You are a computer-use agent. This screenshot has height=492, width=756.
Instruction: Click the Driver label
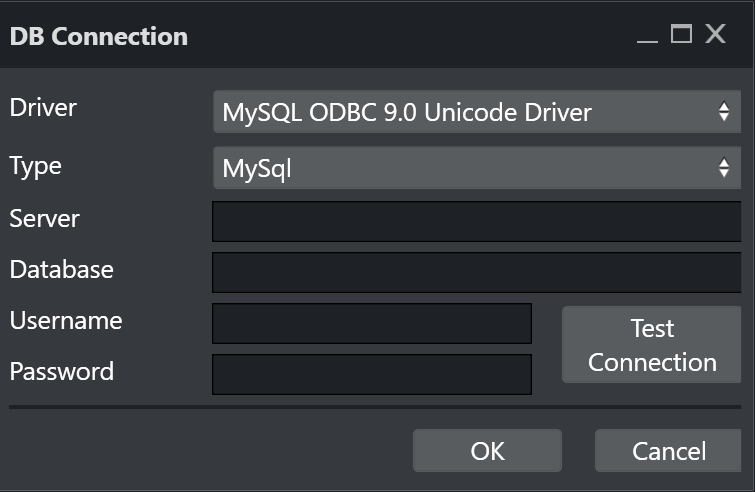pos(43,107)
